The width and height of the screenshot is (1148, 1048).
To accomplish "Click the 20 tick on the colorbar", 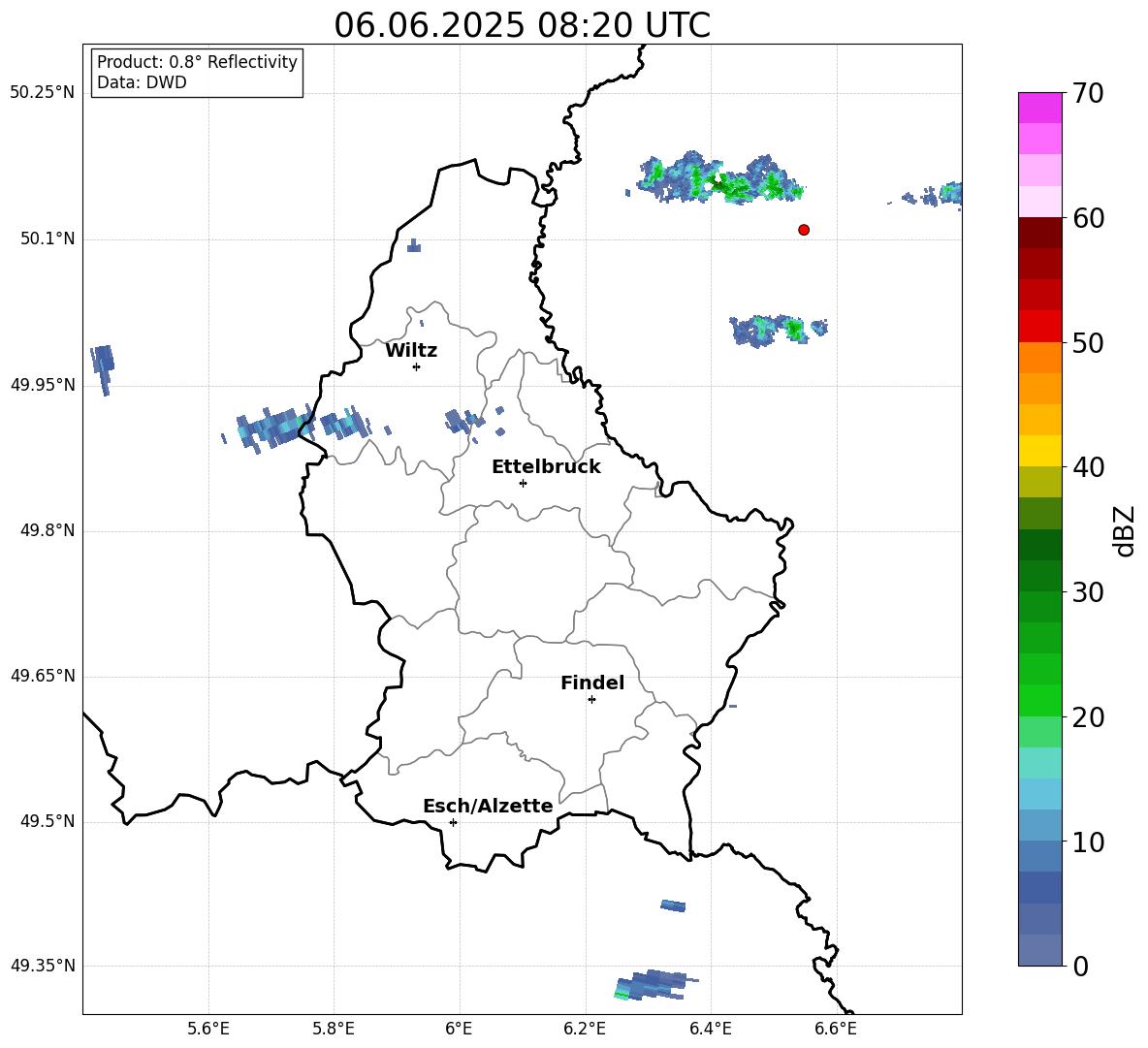I will (1088, 717).
